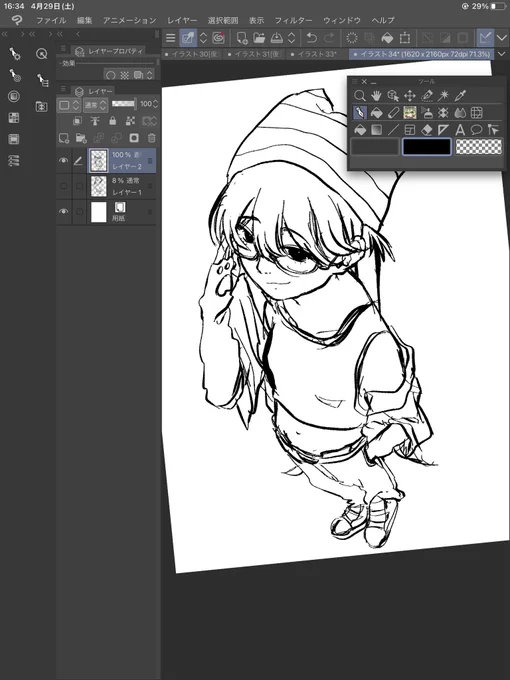Toggle Set as reference layer lighthouse
Image resolution: width=510 pixels, height=680 pixels.
(95, 121)
